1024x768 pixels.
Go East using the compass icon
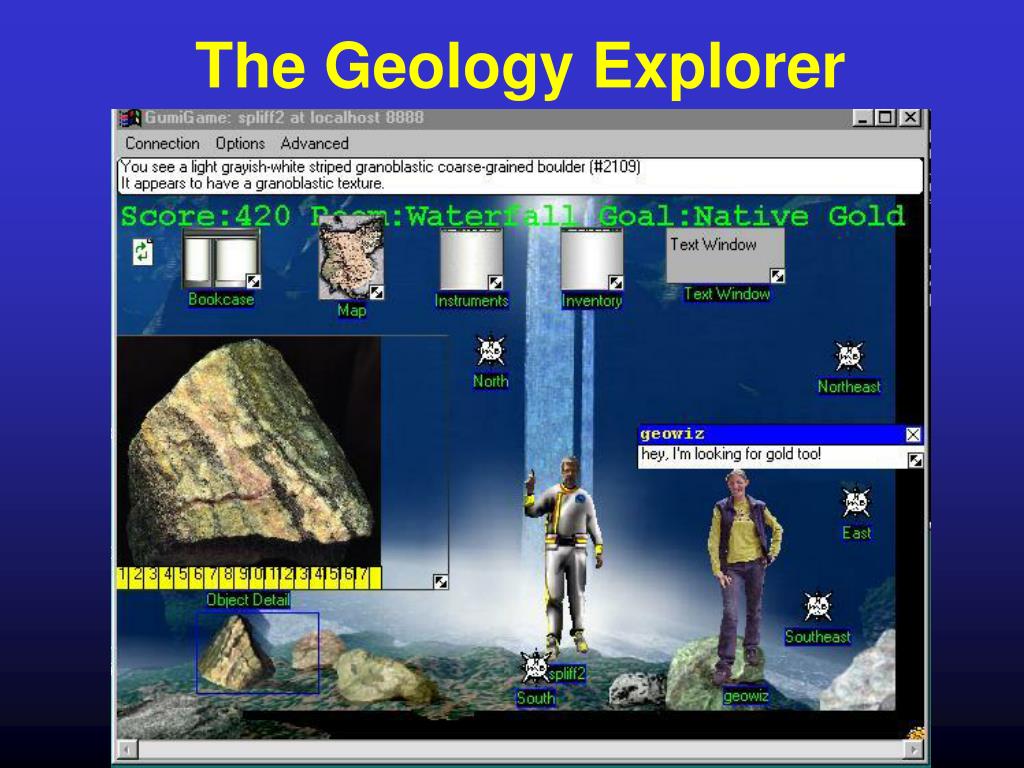click(856, 502)
